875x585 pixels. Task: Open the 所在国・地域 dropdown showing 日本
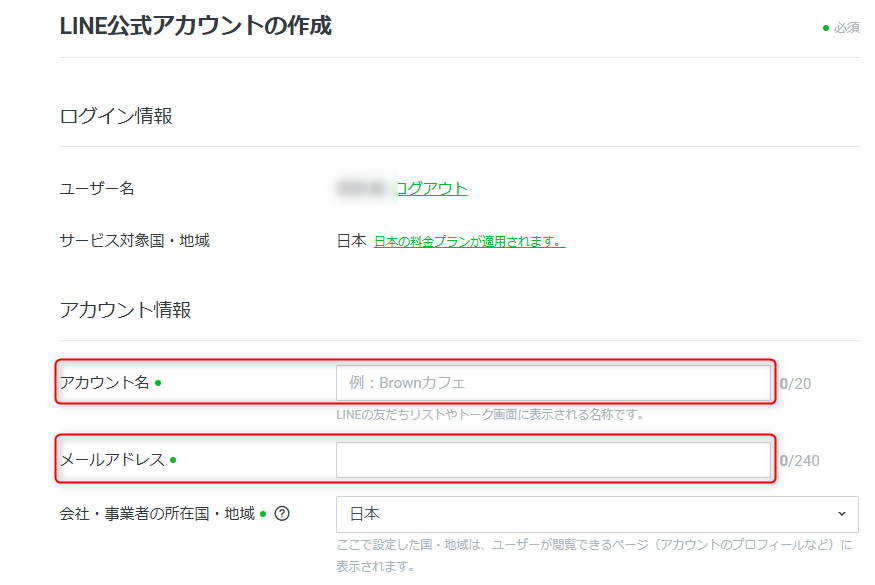(596, 514)
